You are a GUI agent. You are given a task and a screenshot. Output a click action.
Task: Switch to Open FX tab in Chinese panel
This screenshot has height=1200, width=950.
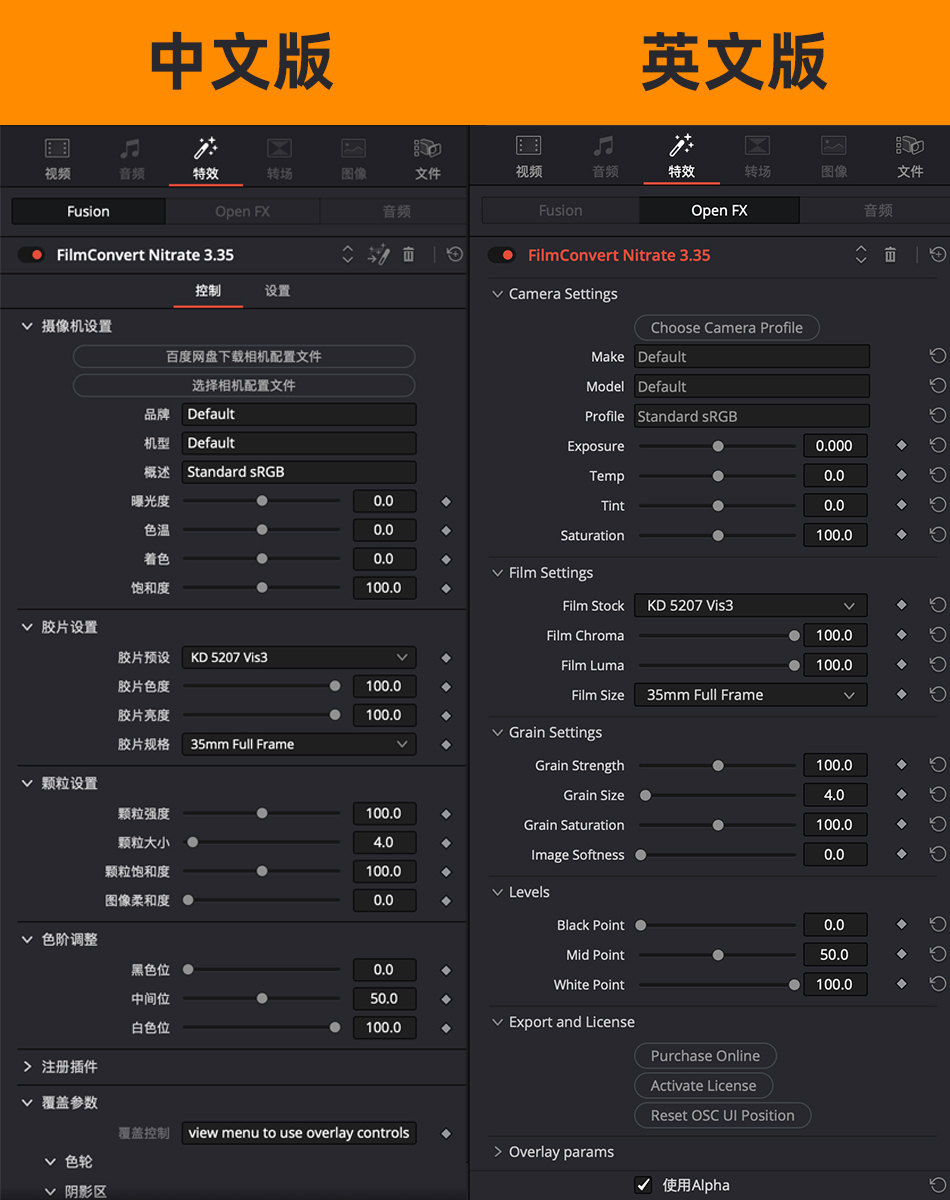click(x=242, y=211)
